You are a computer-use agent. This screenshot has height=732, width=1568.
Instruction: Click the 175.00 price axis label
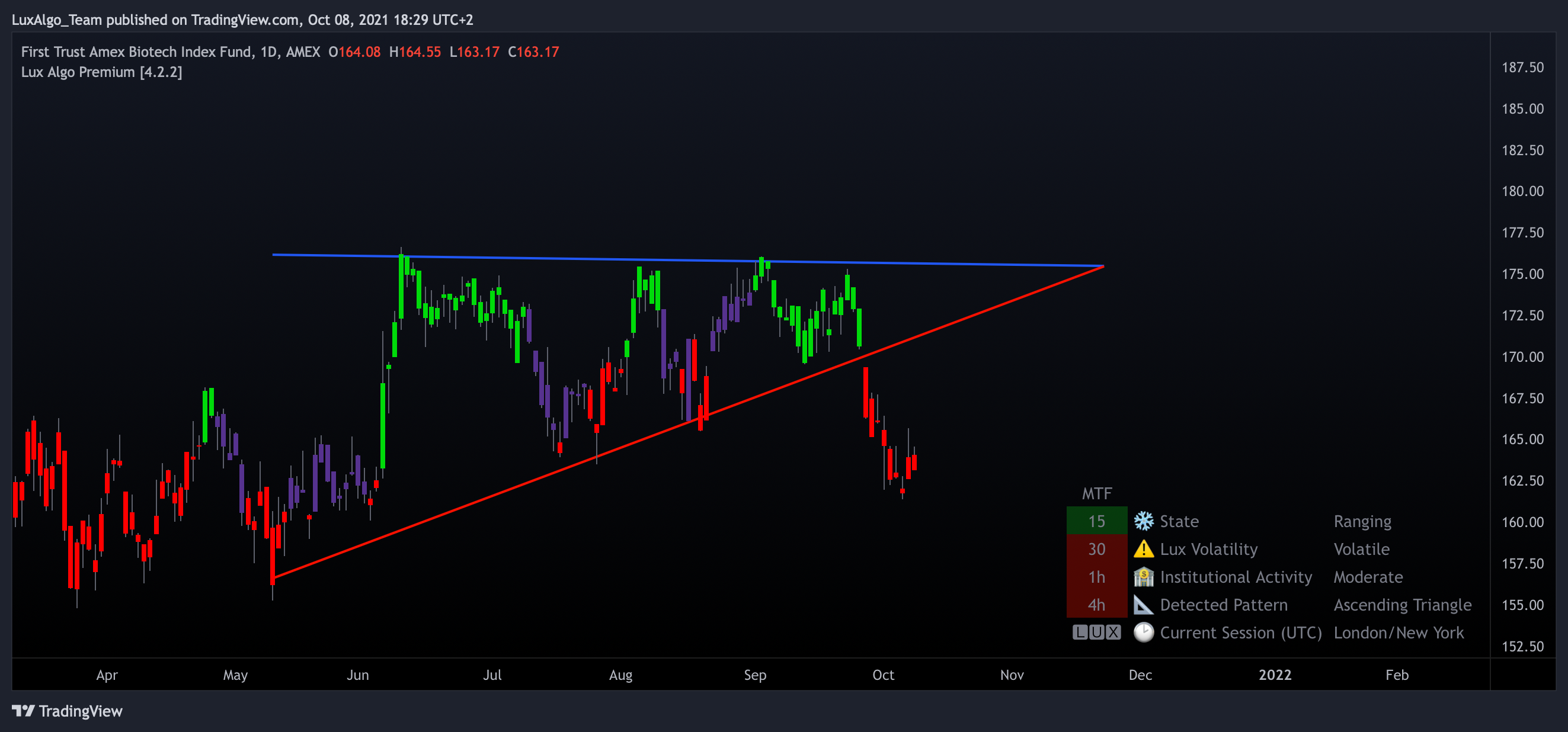coord(1522,274)
